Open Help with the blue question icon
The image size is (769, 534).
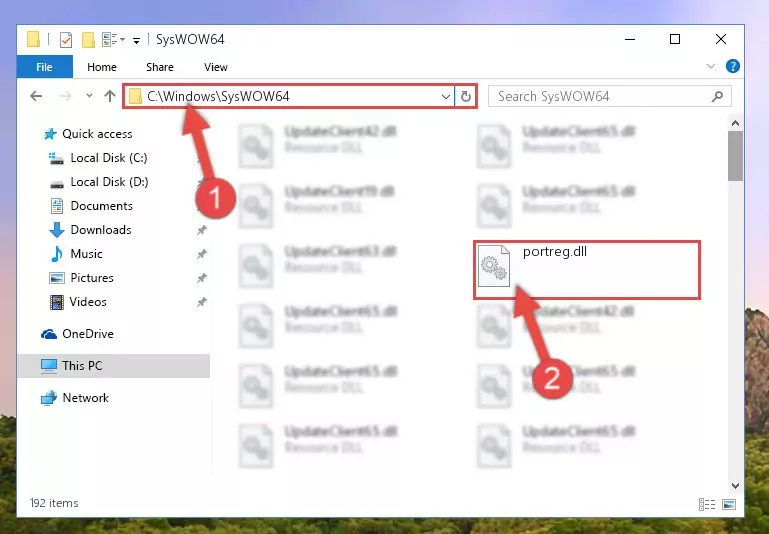click(733, 66)
